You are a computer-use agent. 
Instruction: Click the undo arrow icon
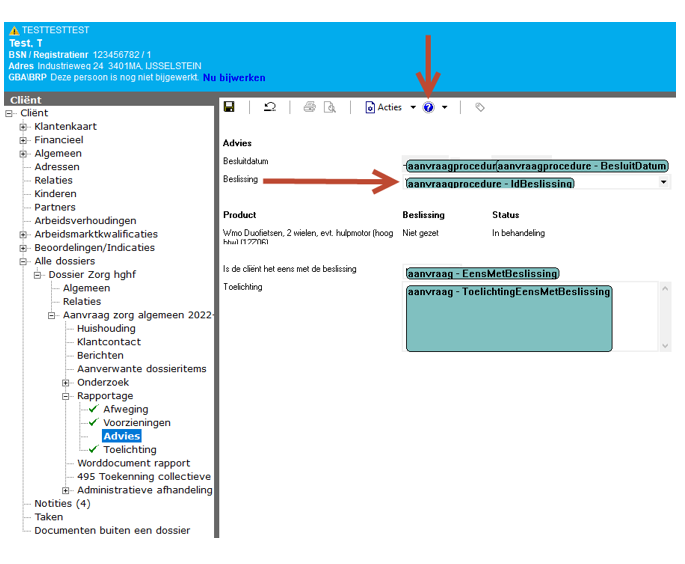[270, 107]
